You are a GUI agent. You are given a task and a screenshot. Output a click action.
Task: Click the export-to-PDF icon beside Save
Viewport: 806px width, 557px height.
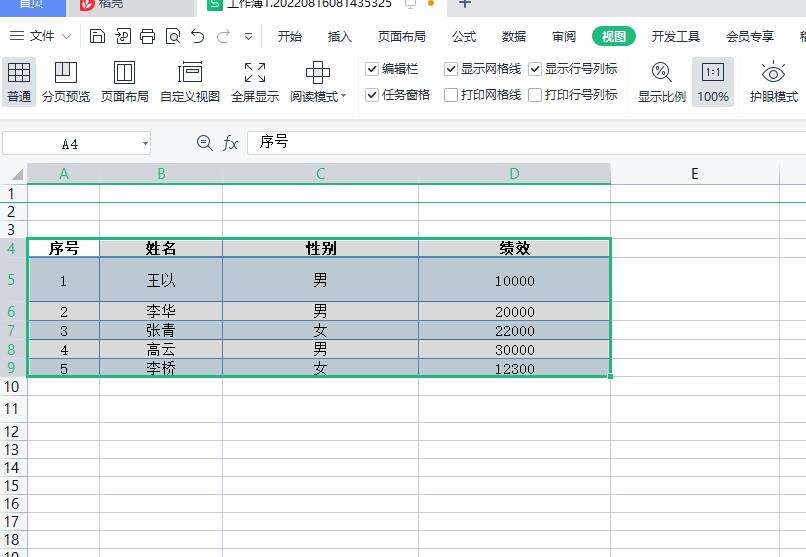coord(123,36)
